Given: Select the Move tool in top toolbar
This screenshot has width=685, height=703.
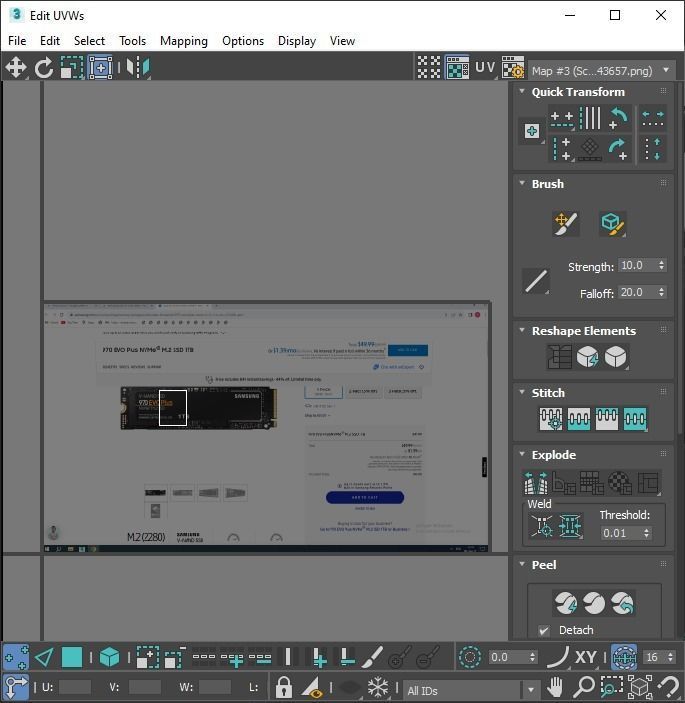Looking at the screenshot, I should tap(16, 67).
